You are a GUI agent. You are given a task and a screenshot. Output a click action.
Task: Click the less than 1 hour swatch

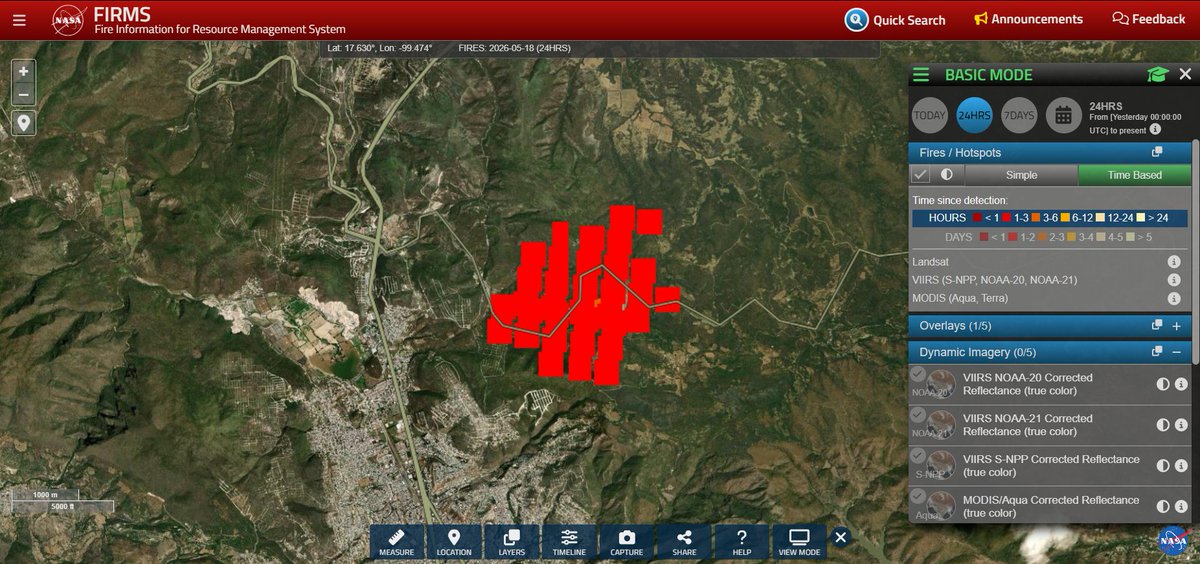[x=977, y=218]
